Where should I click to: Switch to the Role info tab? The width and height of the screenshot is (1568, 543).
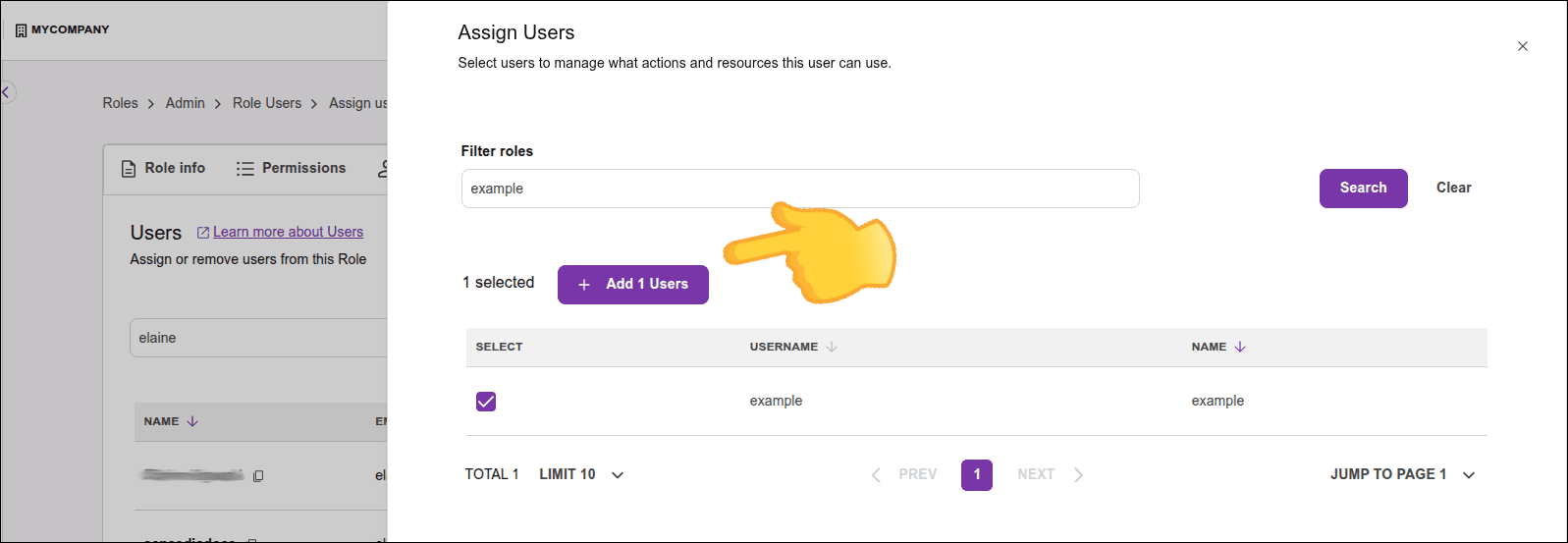[164, 168]
